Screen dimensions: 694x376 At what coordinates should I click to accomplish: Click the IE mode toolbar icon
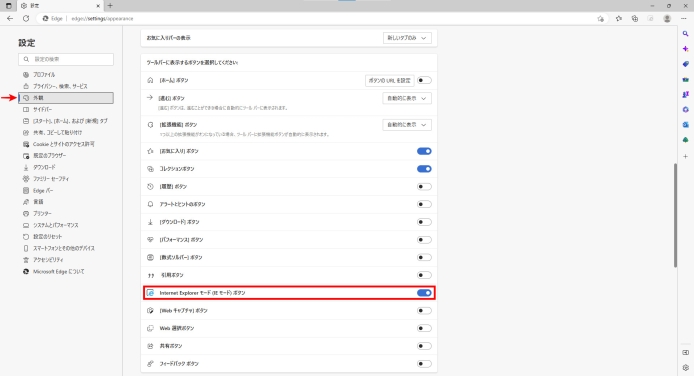(651, 19)
